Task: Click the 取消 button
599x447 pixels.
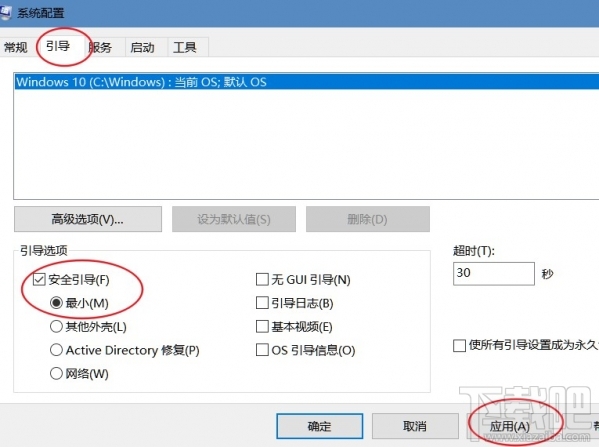Action: click(x=415, y=426)
